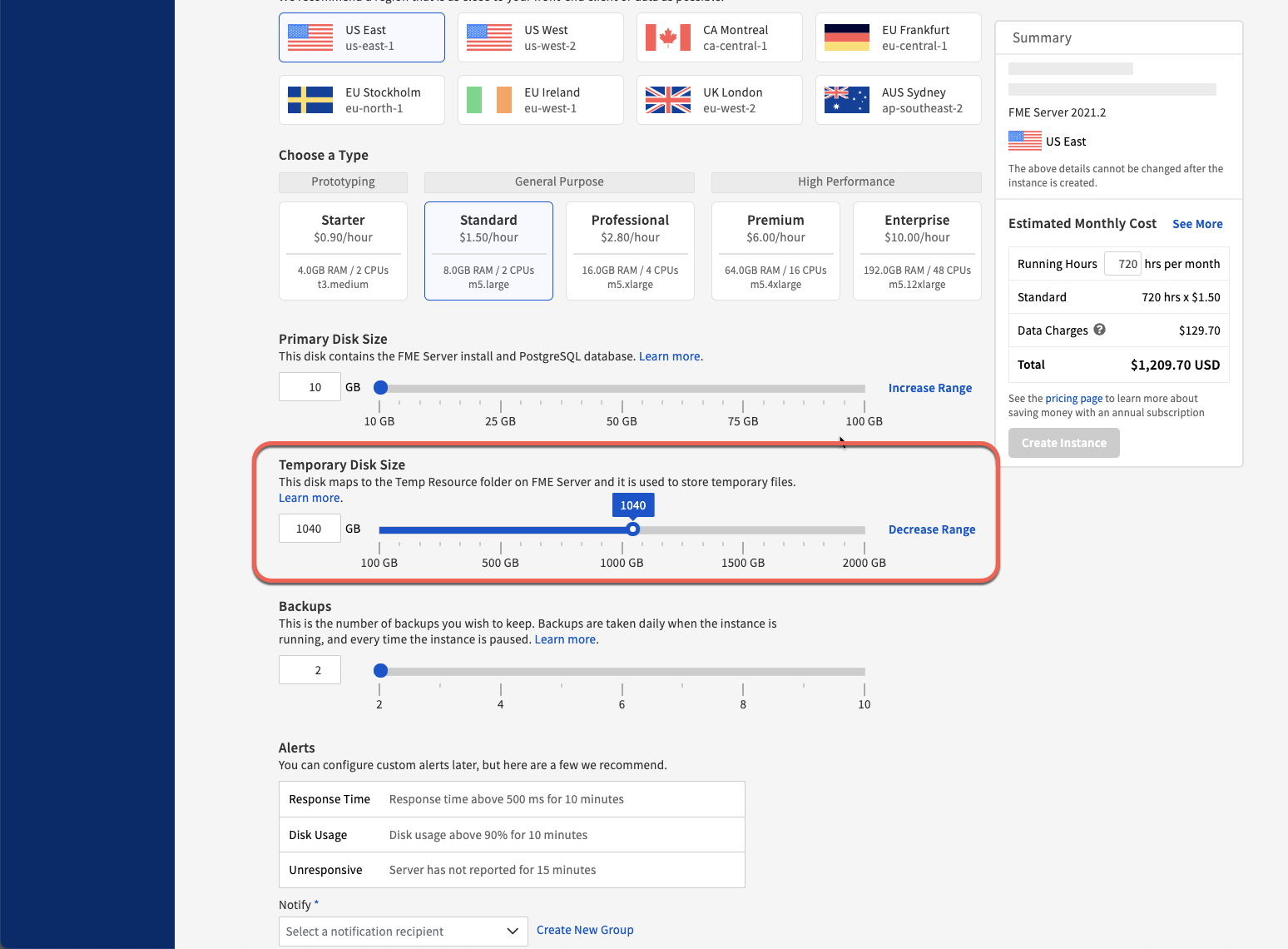Image resolution: width=1288 pixels, height=949 pixels.
Task: Click the Primary Disk Size slider handle
Action: tap(380, 387)
